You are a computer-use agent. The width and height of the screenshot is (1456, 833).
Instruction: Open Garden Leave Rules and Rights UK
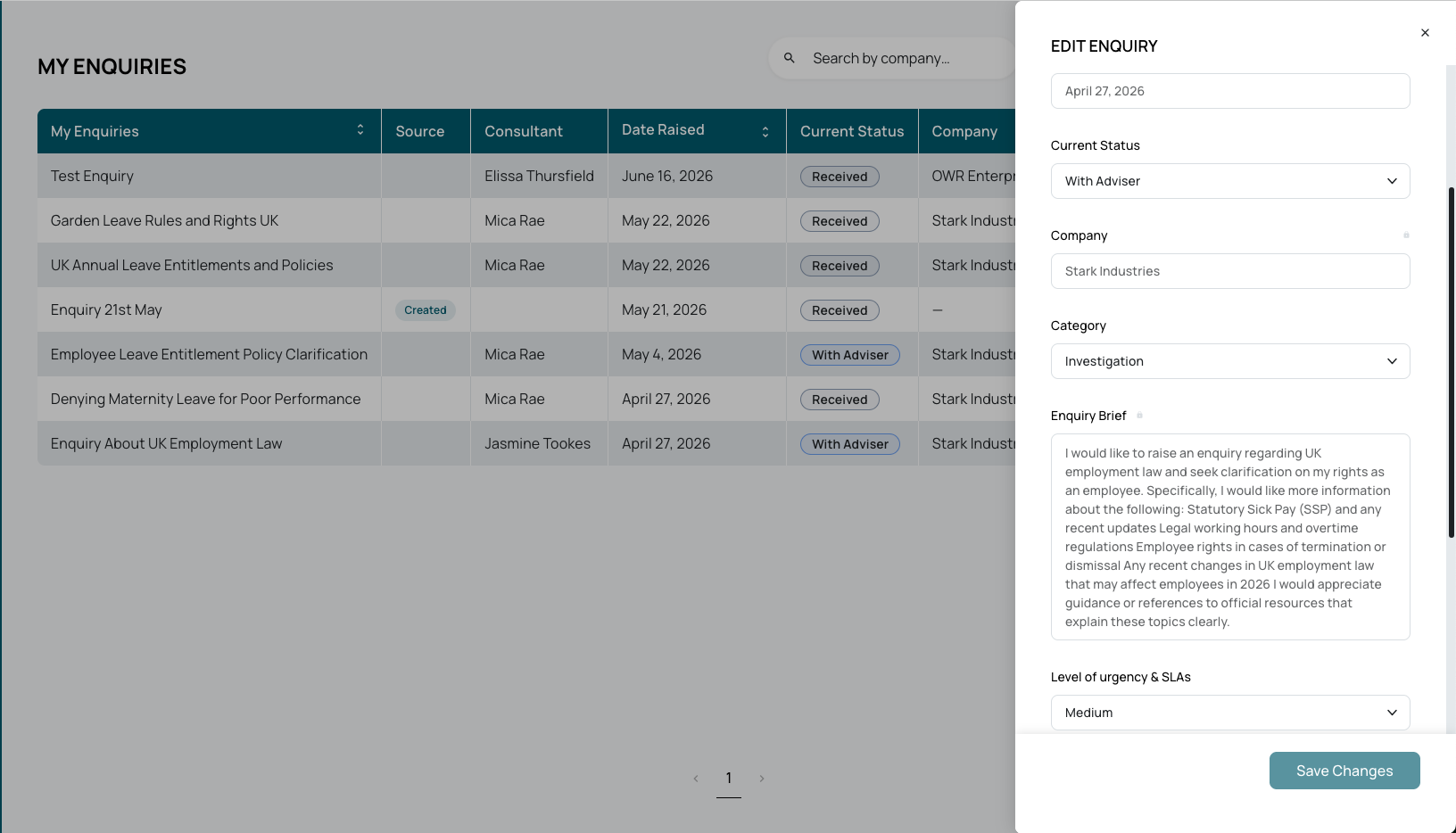click(x=164, y=220)
